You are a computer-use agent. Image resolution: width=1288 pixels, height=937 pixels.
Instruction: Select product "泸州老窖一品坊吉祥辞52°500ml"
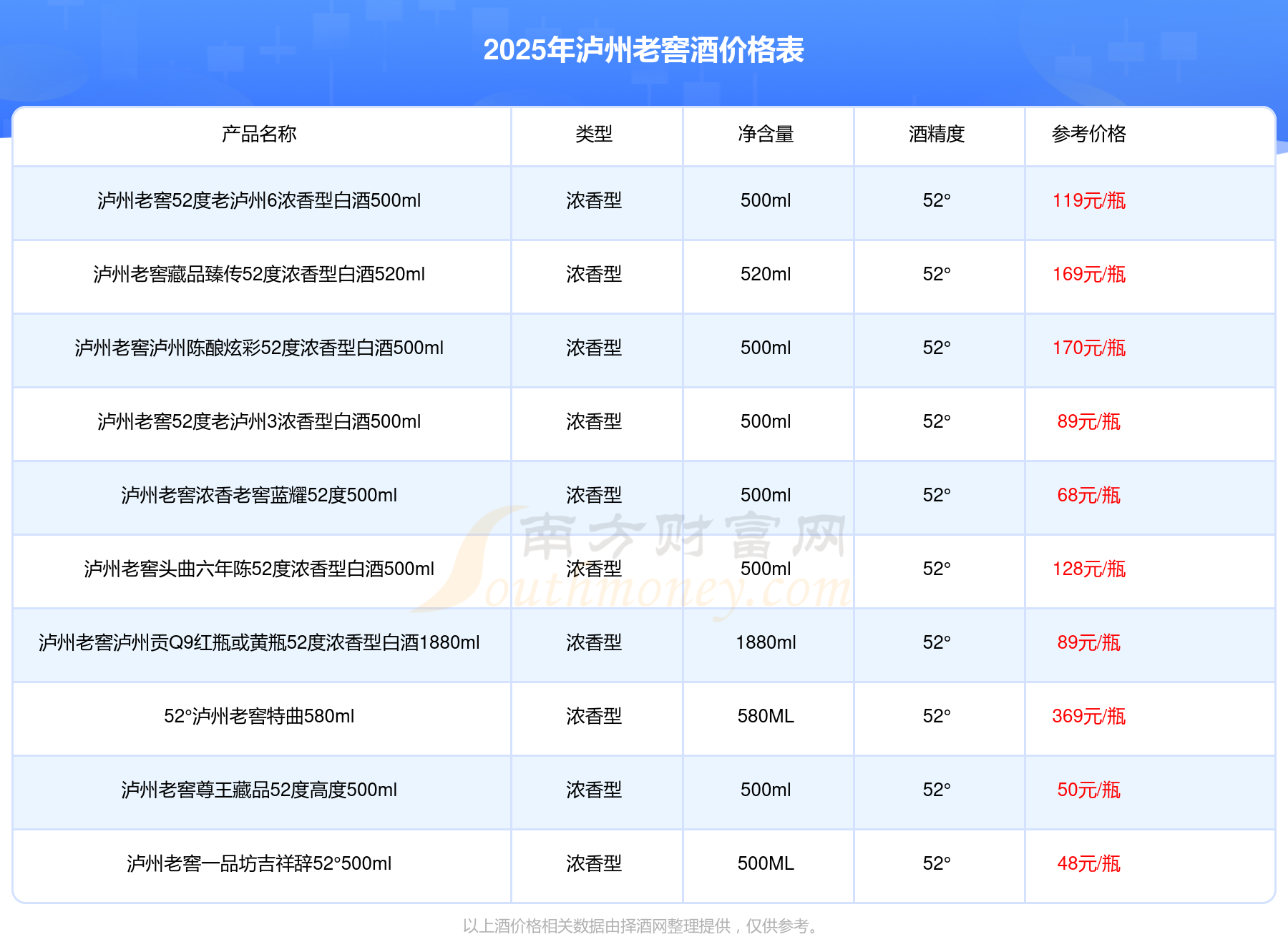pos(259,863)
